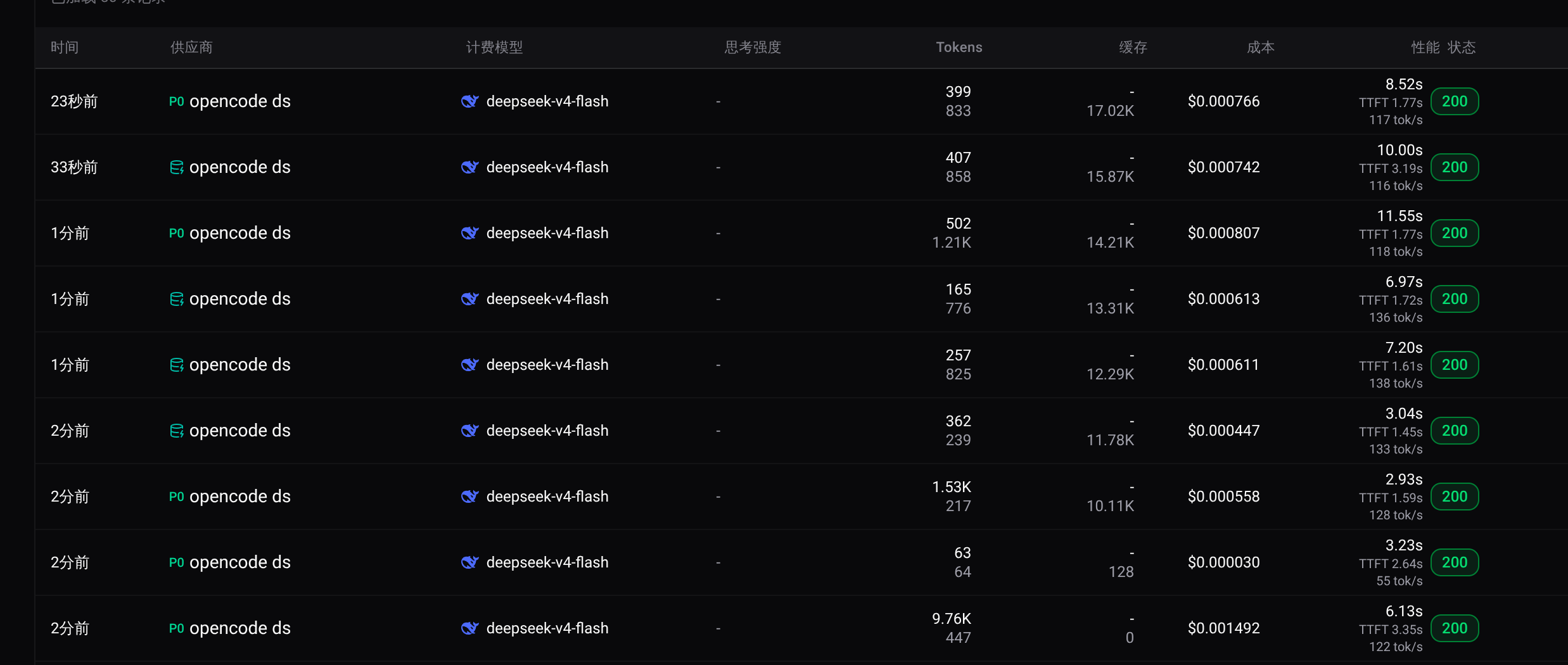Click the 17.02K cache value

1110,111
